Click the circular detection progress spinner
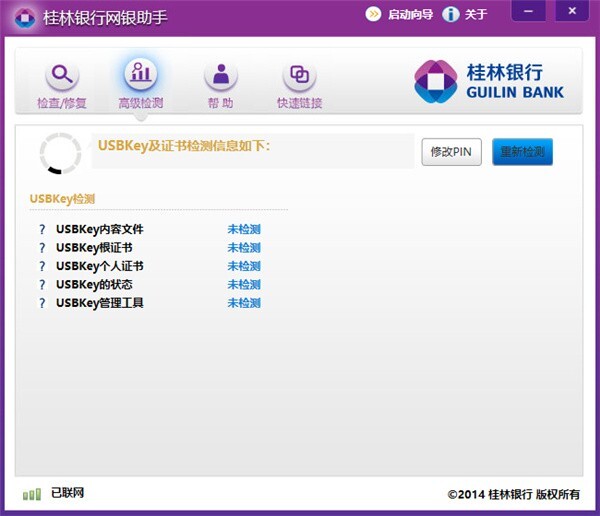The image size is (600, 516). 60,153
